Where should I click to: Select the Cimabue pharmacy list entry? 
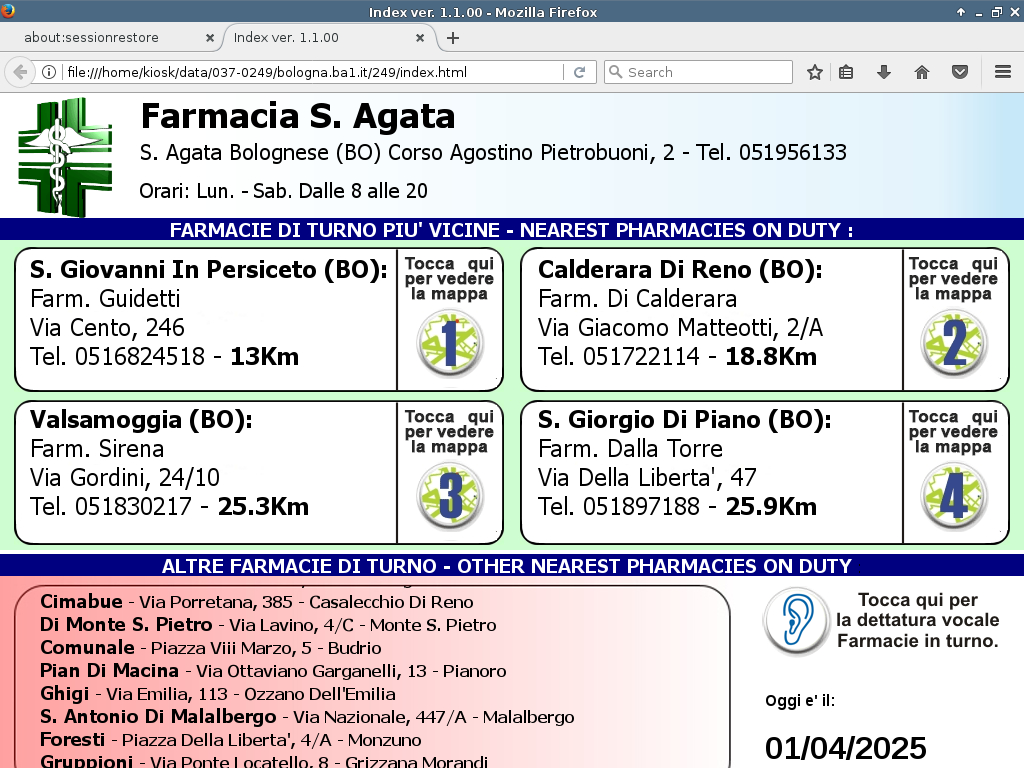[x=256, y=602]
